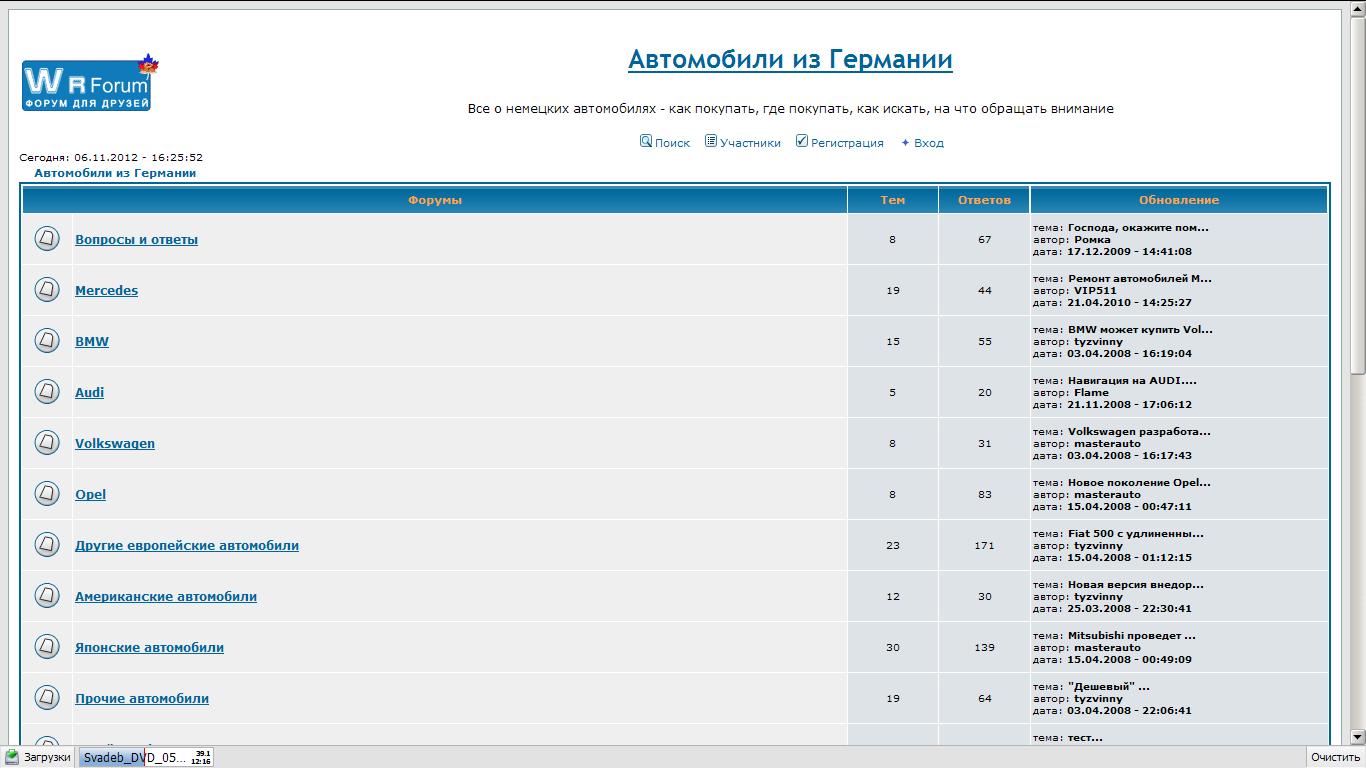Open latest topic Новое поколение Opel...
This screenshot has width=1366, height=768.
pos(1139,482)
